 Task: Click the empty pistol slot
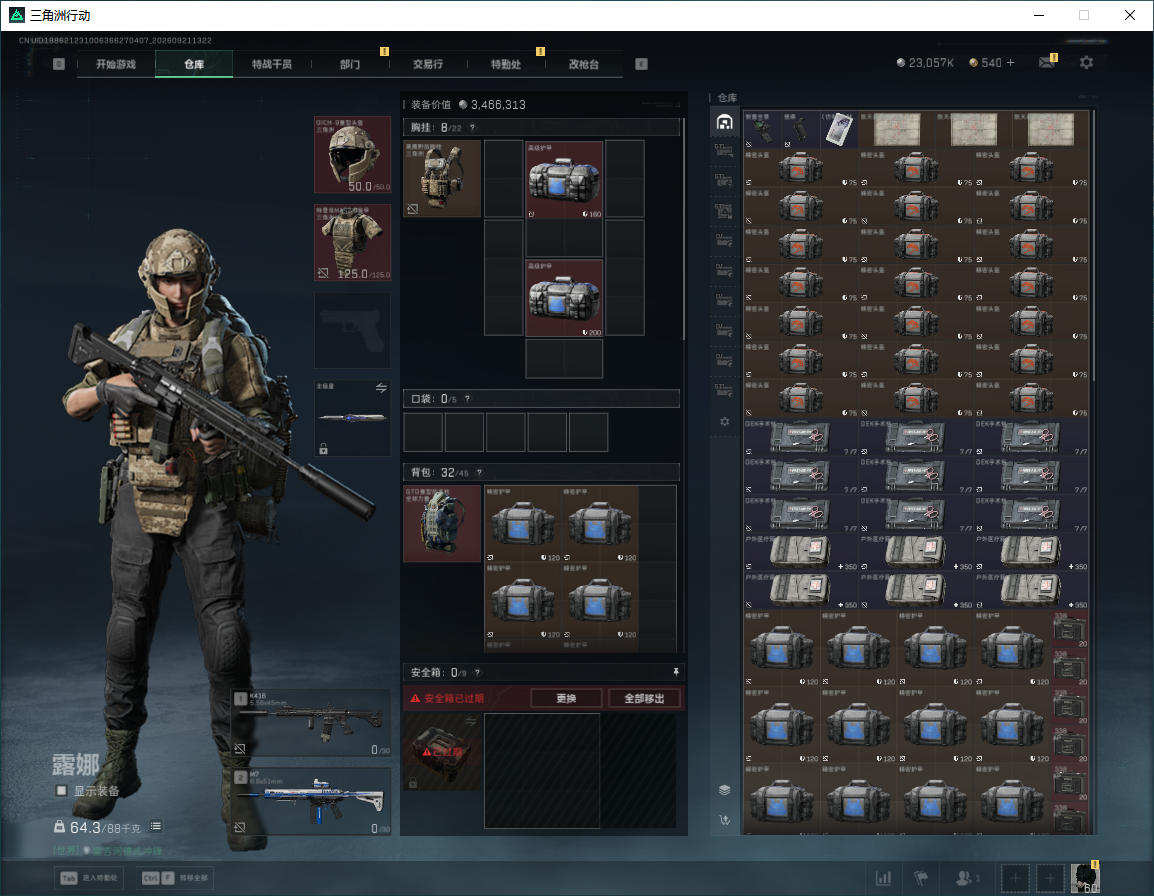coord(353,331)
